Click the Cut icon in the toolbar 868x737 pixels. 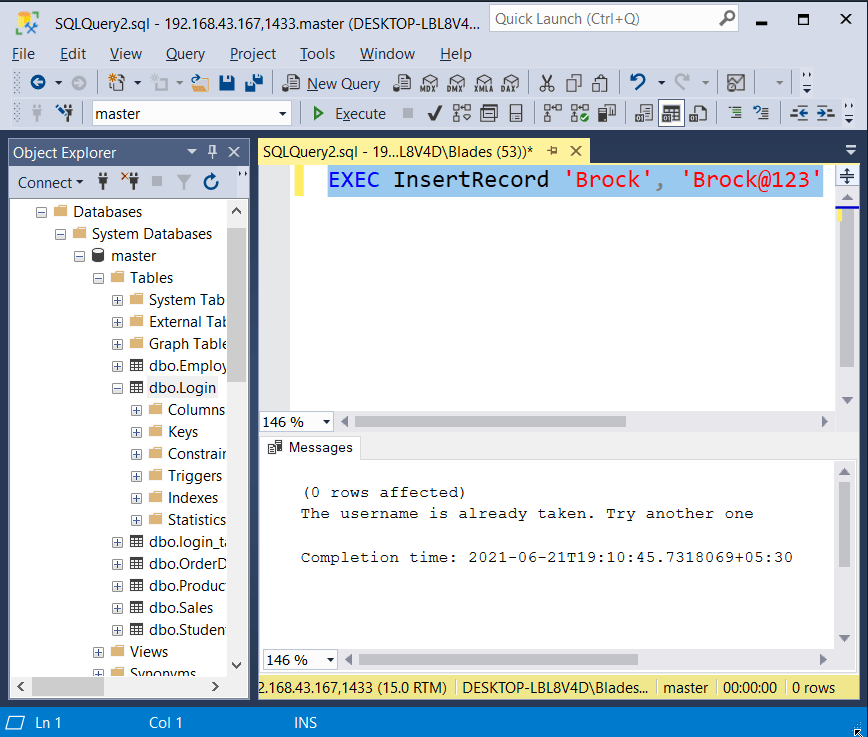(x=546, y=83)
